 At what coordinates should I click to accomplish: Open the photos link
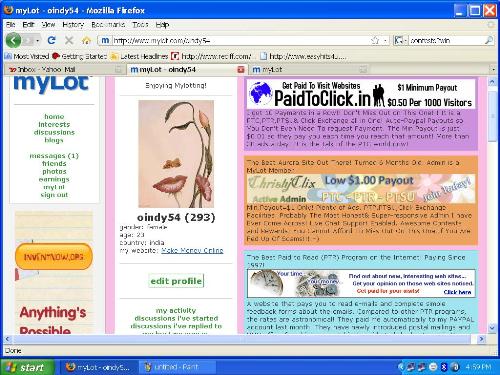[x=54, y=171]
